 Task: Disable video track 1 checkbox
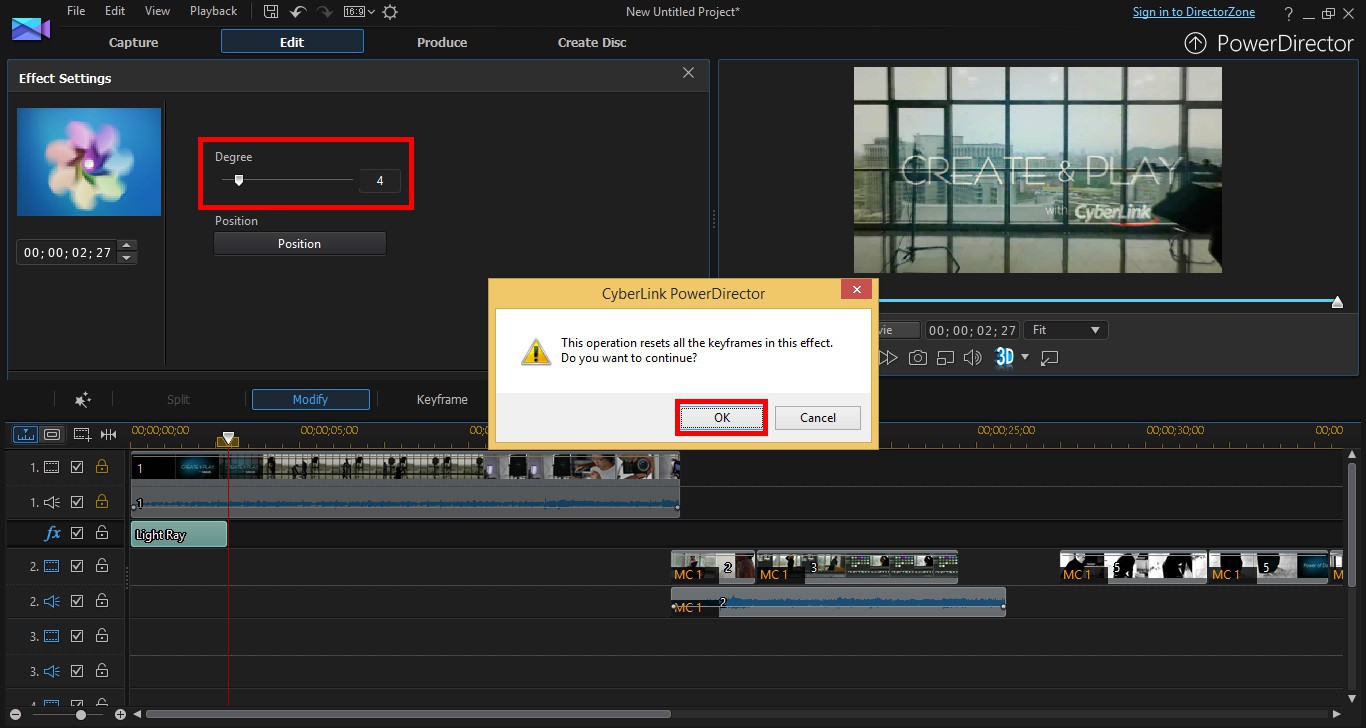pyautogui.click(x=77, y=467)
